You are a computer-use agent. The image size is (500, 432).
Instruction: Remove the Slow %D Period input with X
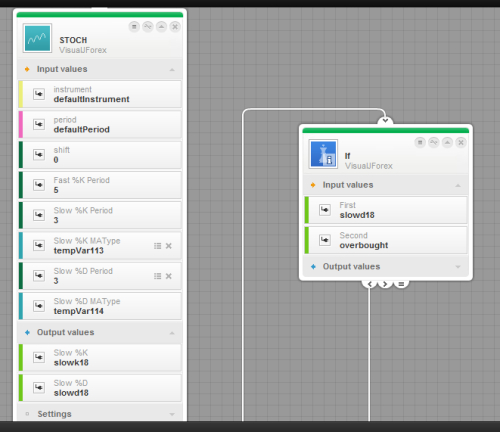tap(169, 276)
